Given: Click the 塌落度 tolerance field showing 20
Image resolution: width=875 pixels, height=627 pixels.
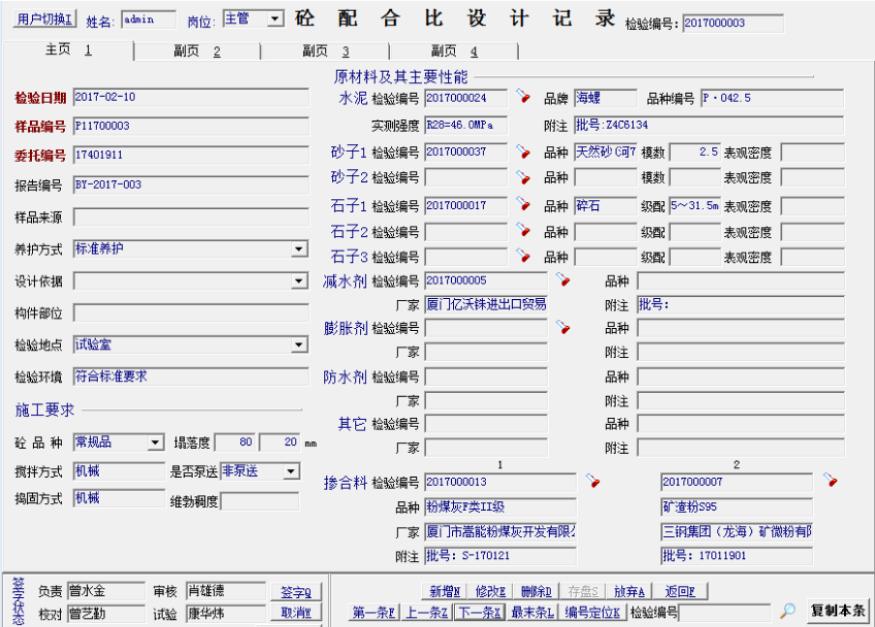Looking at the screenshot, I should [x=280, y=442].
